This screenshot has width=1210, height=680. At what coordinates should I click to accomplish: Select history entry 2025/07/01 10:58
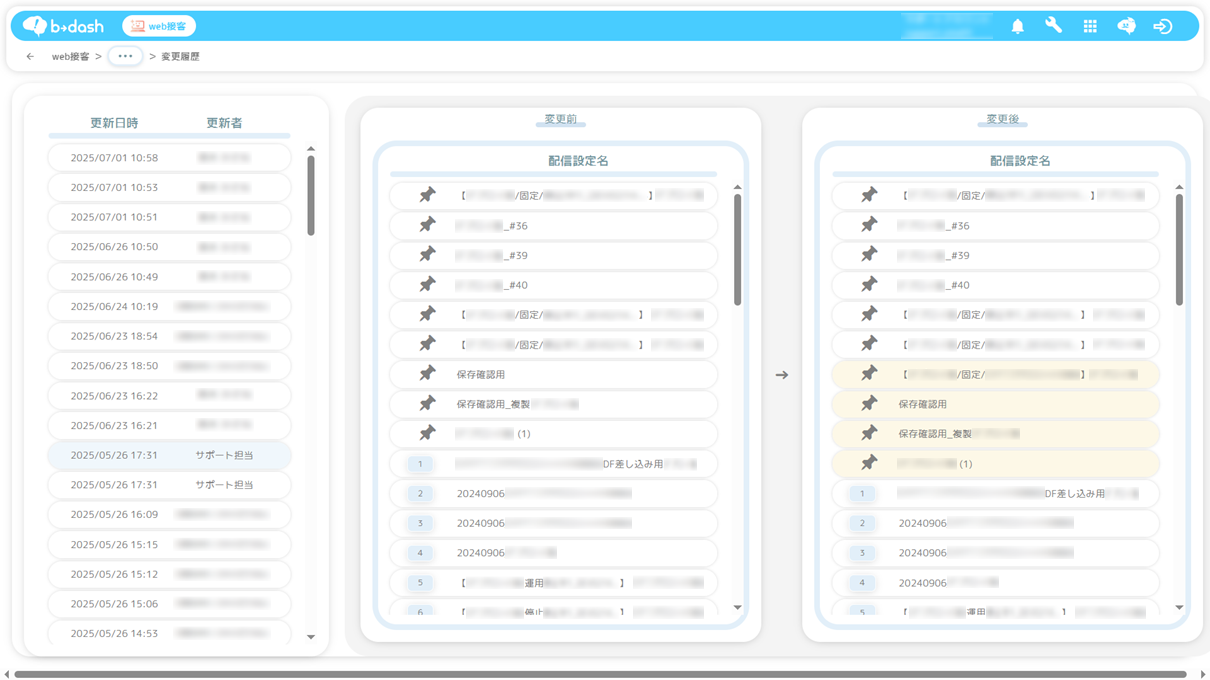click(169, 158)
